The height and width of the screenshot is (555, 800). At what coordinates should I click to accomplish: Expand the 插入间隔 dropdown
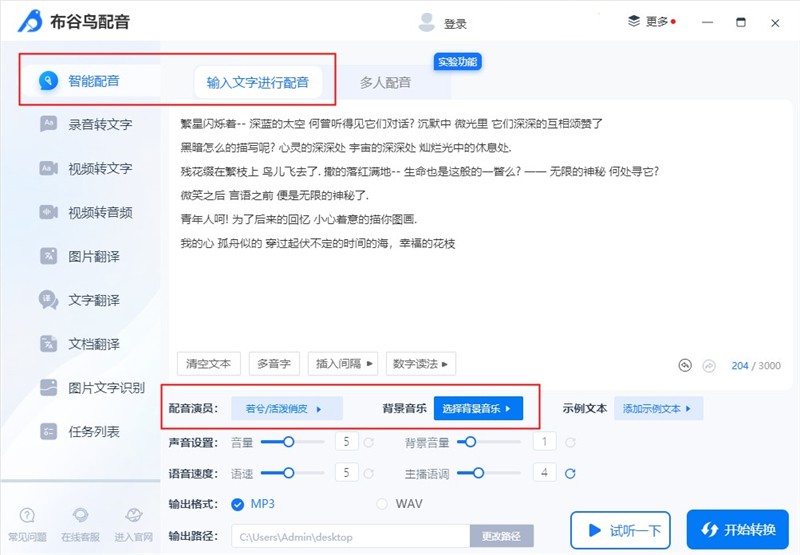coord(343,364)
